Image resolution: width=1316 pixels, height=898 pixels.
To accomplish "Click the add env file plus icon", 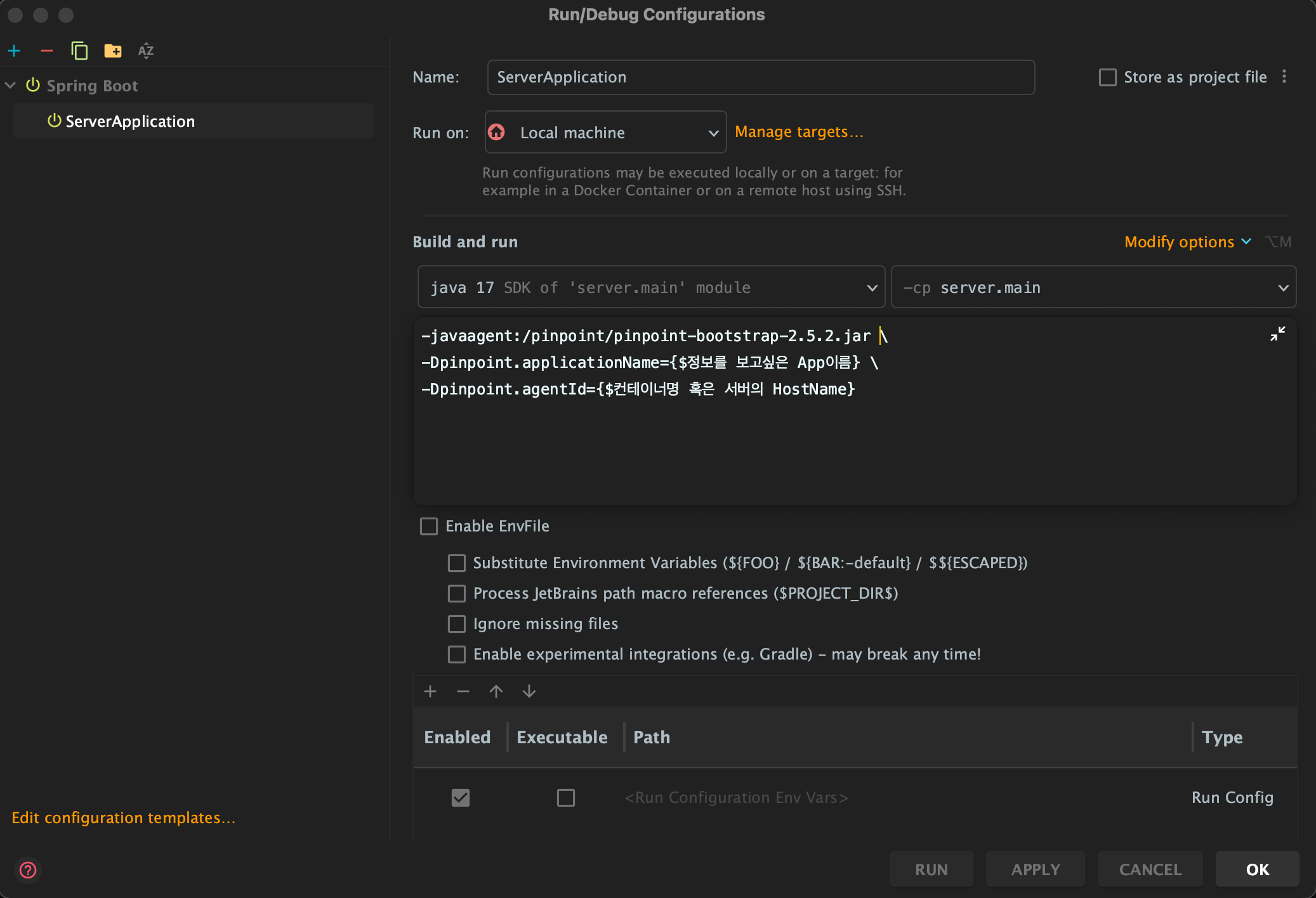I will click(x=430, y=691).
